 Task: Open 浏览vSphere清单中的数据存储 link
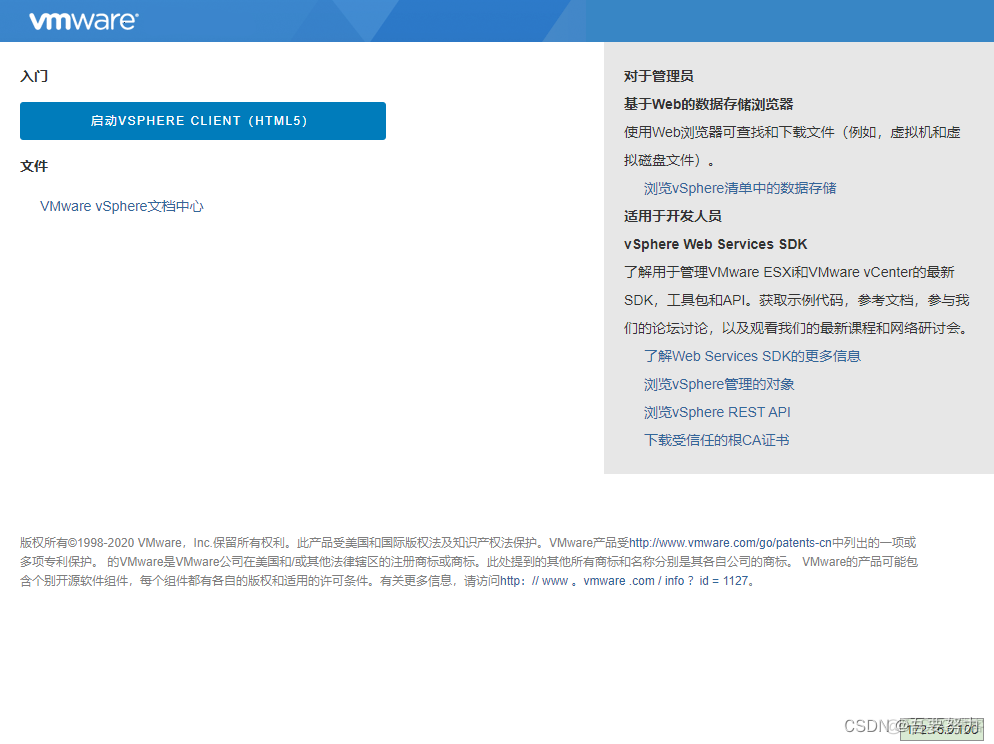pos(740,188)
